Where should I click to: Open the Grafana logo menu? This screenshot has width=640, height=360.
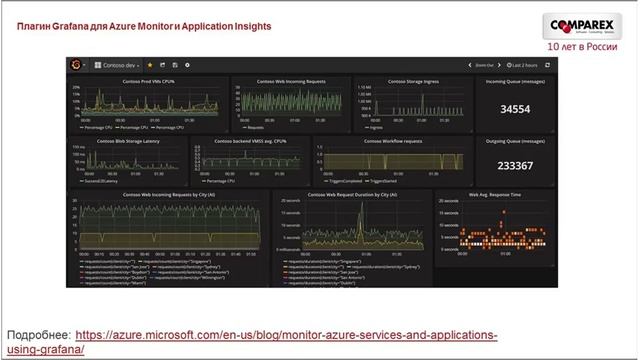click(76, 65)
